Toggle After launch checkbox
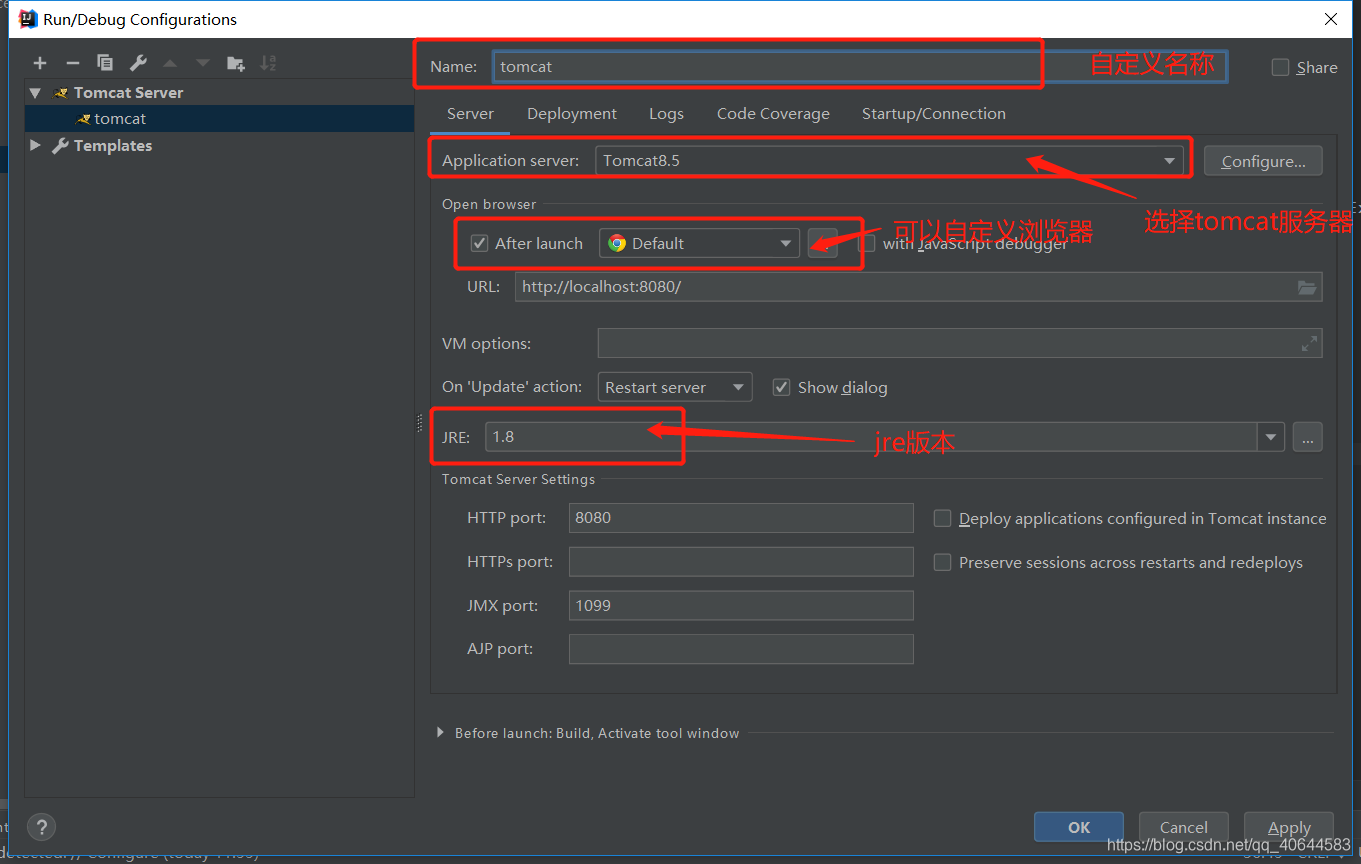The height and width of the screenshot is (864, 1361). pyautogui.click(x=480, y=243)
